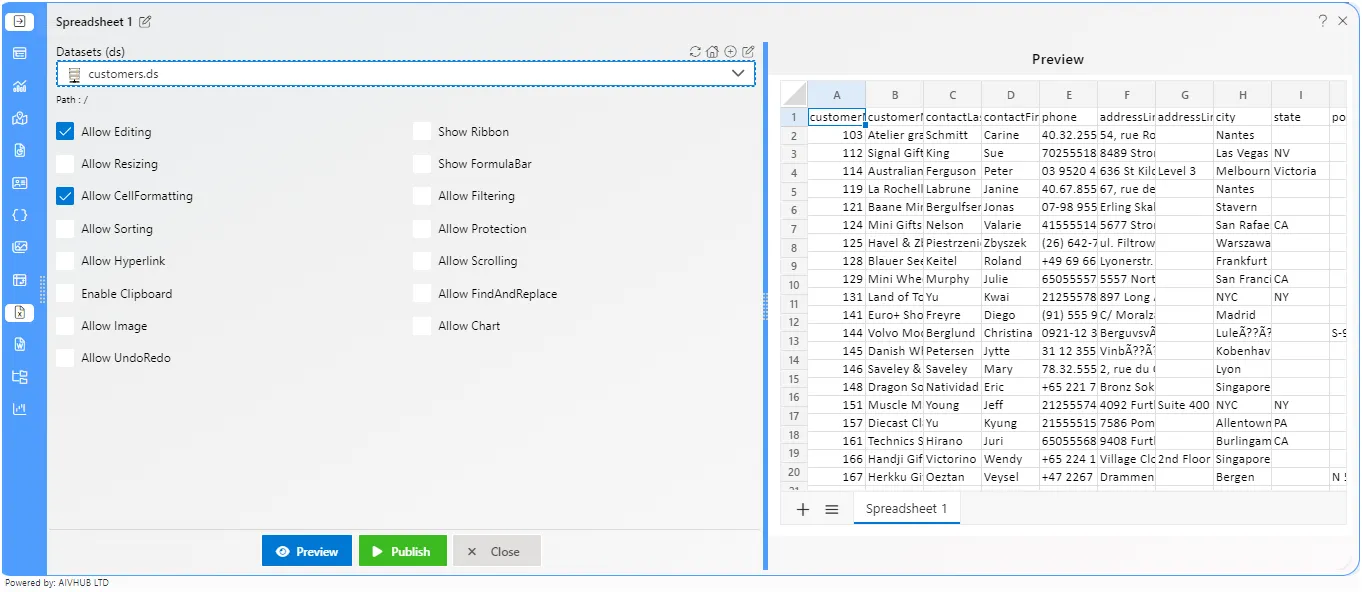The width and height of the screenshot is (1362, 592).
Task: Select cell containing Frankfurt
Action: pos(1243,261)
